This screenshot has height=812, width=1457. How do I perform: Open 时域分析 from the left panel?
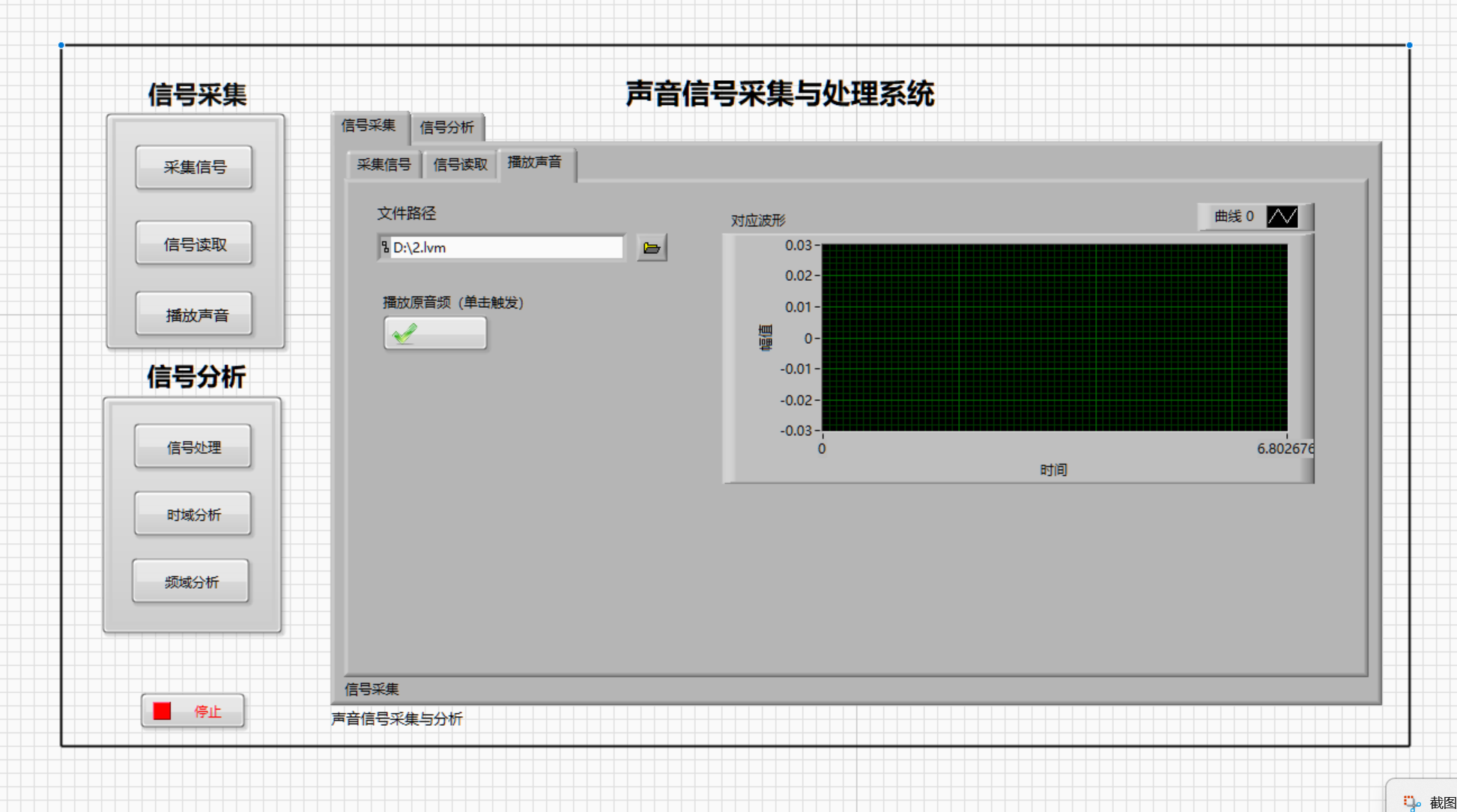coord(193,515)
